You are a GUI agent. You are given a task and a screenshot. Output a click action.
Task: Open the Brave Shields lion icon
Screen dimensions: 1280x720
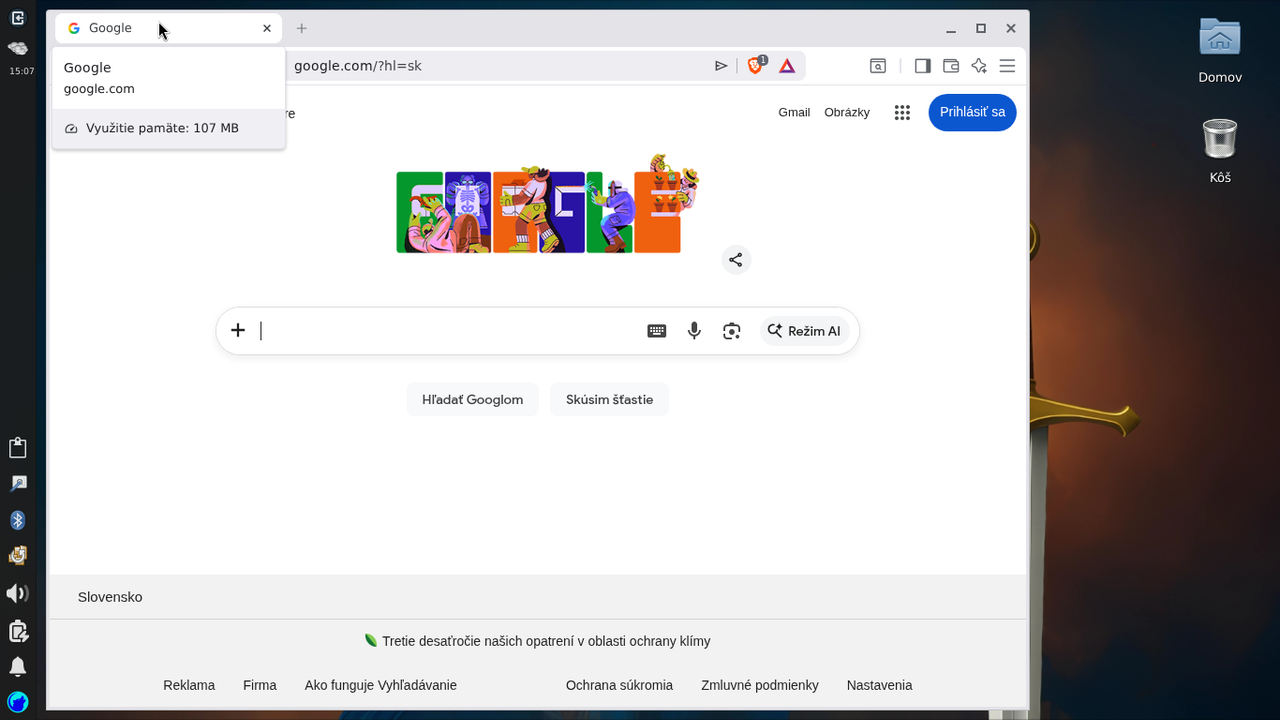755,66
